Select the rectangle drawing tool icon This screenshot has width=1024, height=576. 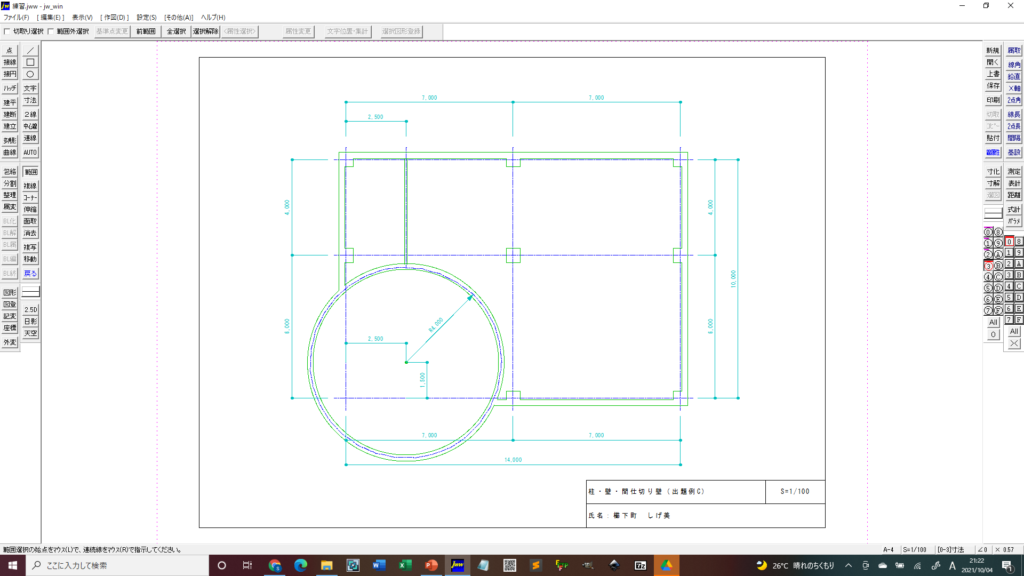30,62
